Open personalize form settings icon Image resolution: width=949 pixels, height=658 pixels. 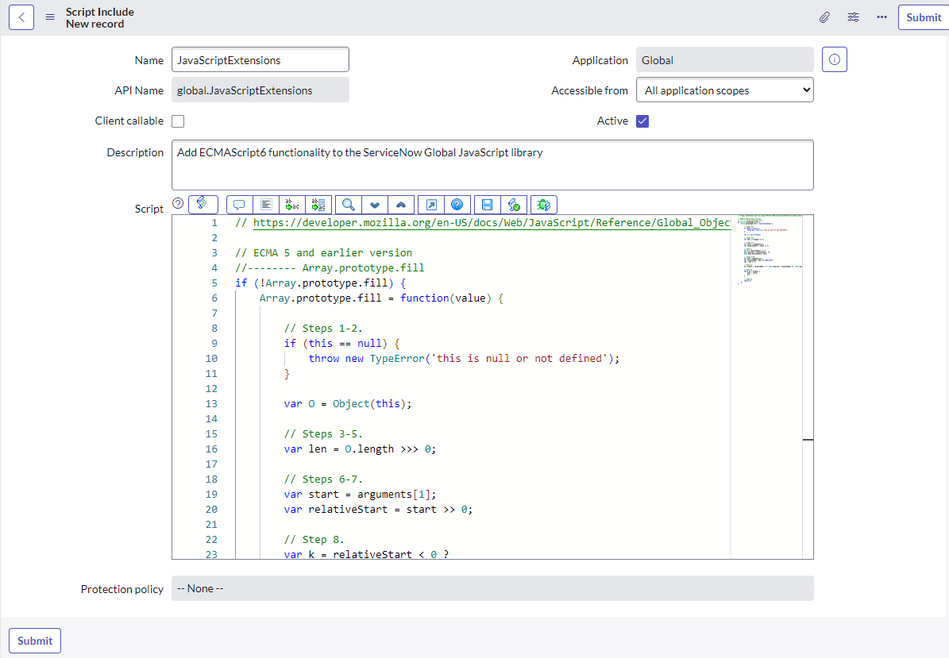[853, 17]
